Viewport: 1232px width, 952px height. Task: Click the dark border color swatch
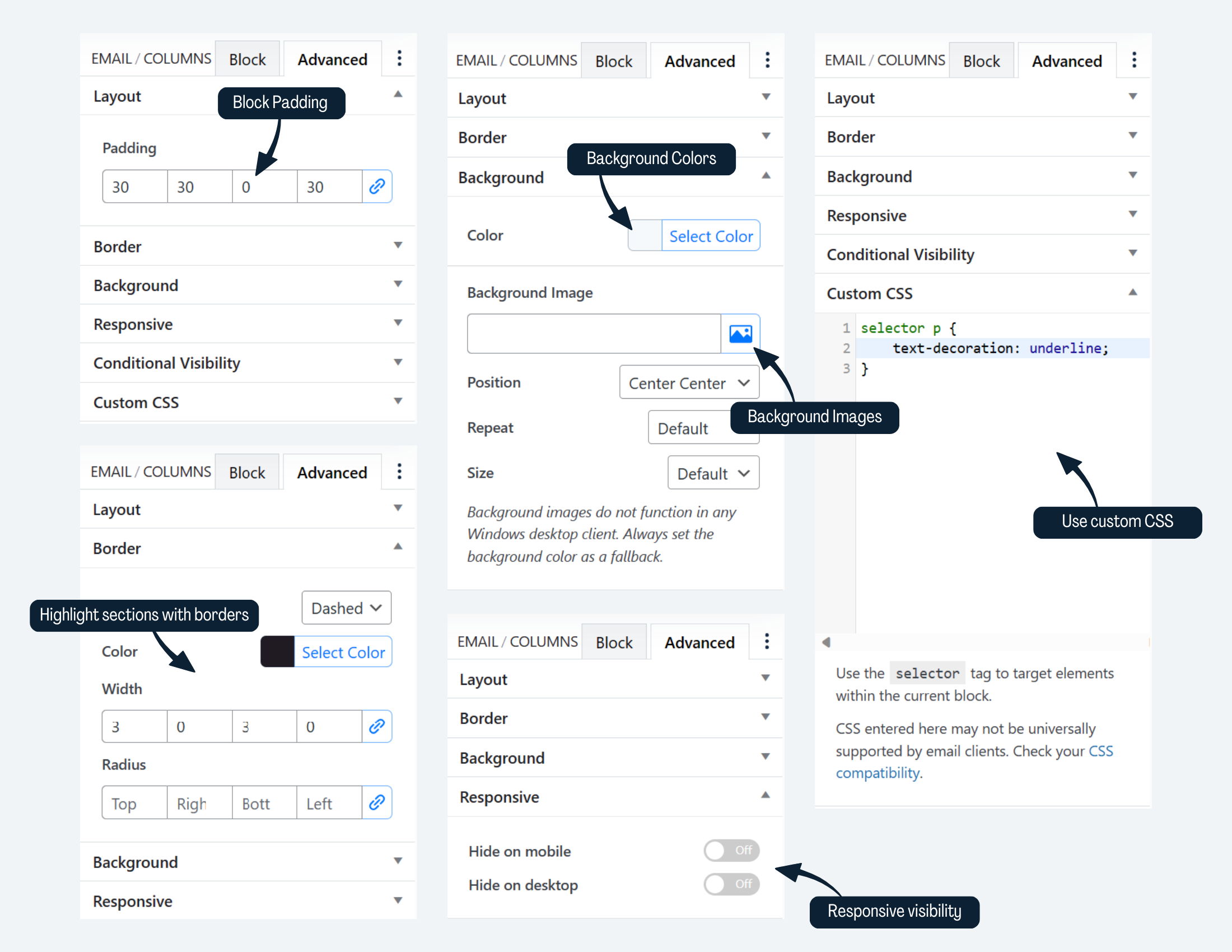(x=277, y=651)
